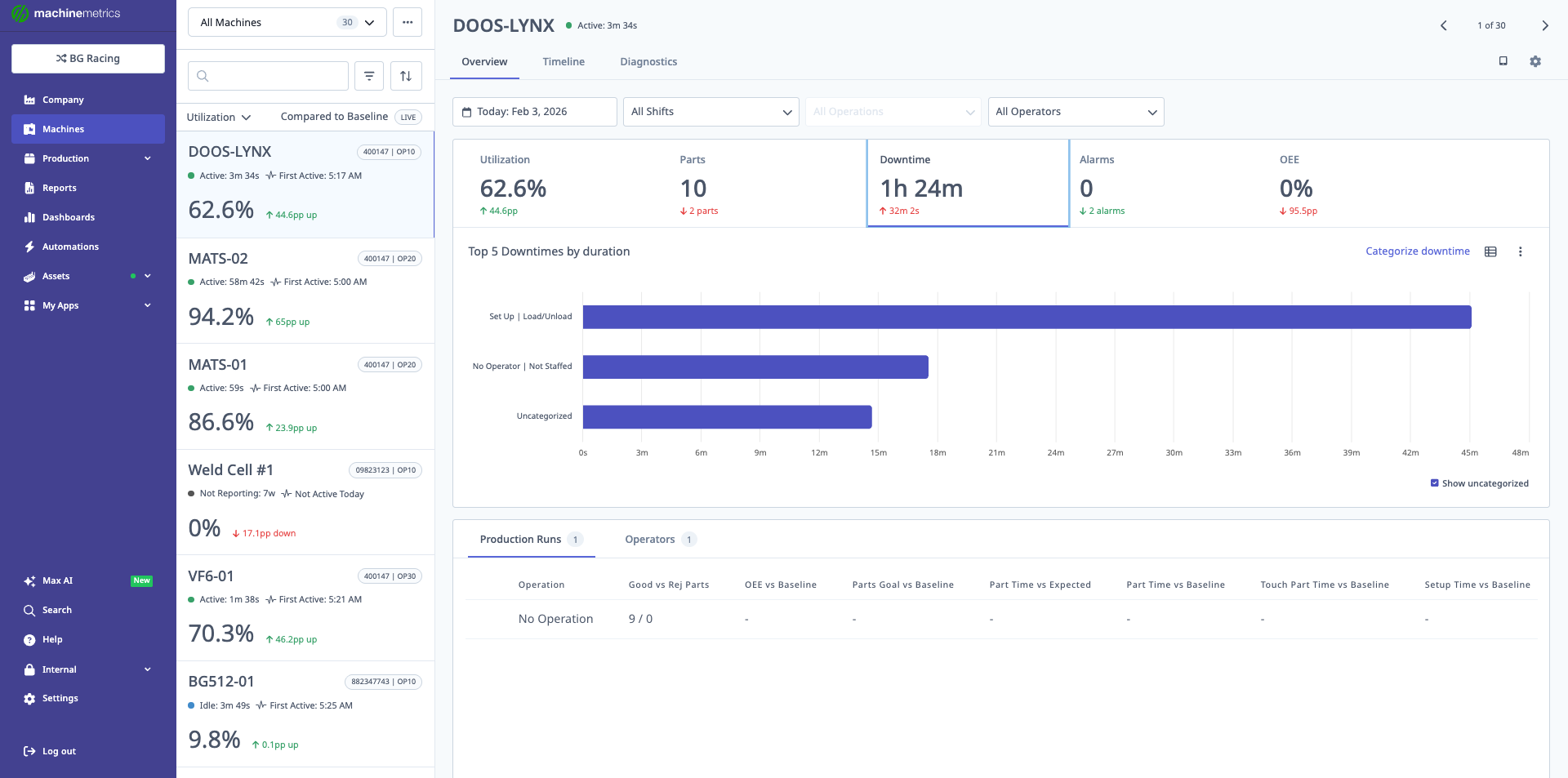This screenshot has height=778, width=1568.
Task: Click the sort arrows icon in machine list
Action: [406, 76]
